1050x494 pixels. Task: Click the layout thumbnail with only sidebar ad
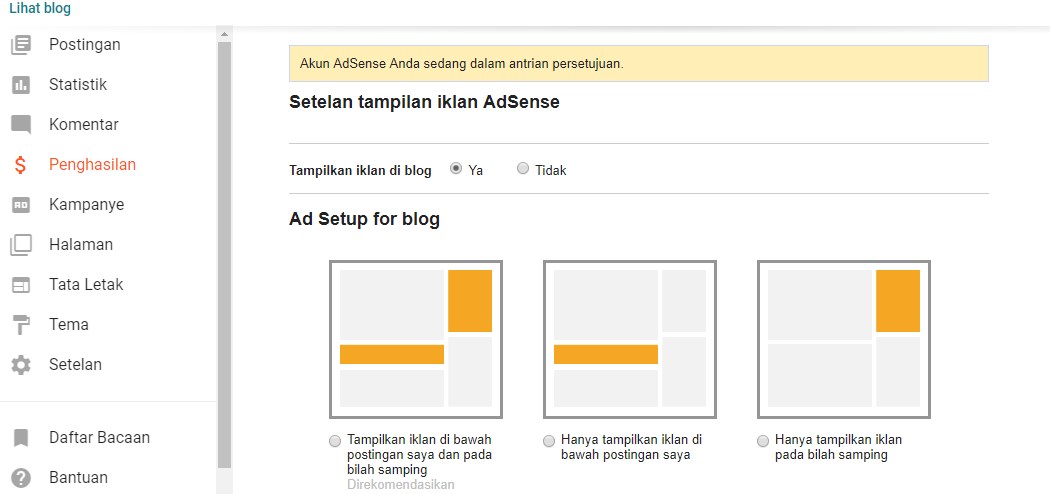[x=844, y=339]
